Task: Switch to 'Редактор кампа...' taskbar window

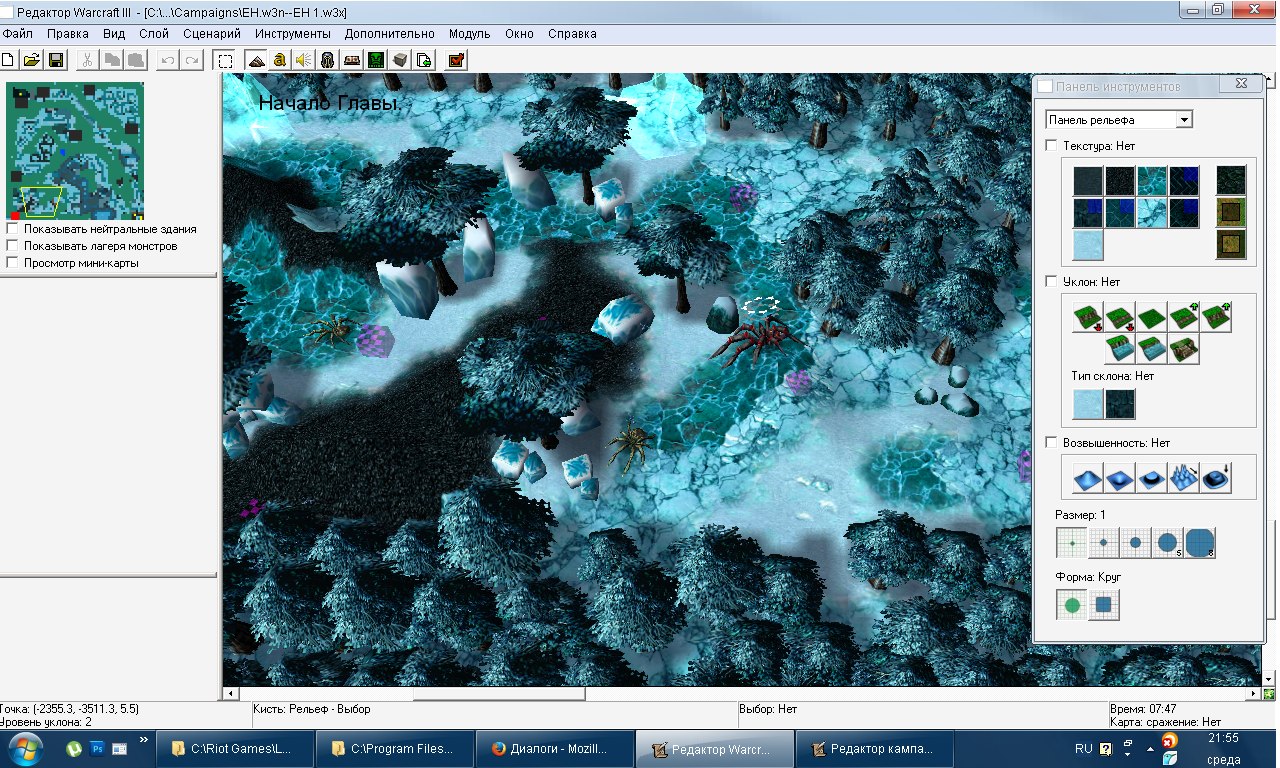Action: point(873,748)
